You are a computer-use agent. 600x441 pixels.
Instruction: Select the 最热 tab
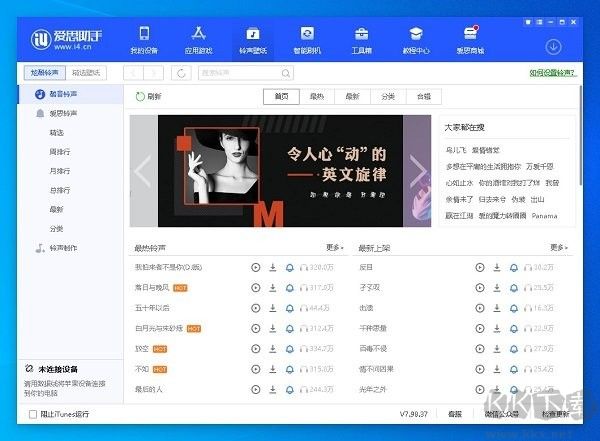pos(317,96)
